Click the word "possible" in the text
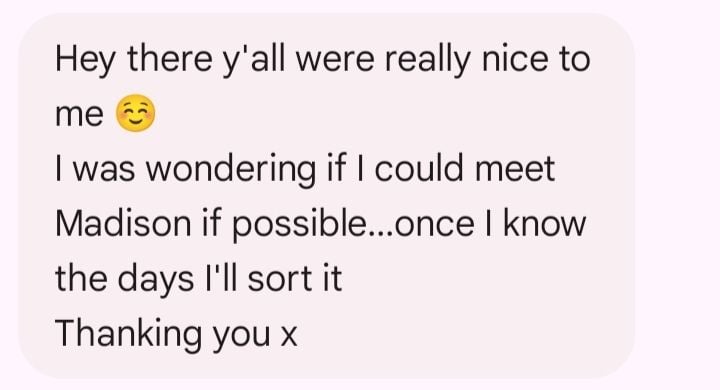 pos(298,226)
